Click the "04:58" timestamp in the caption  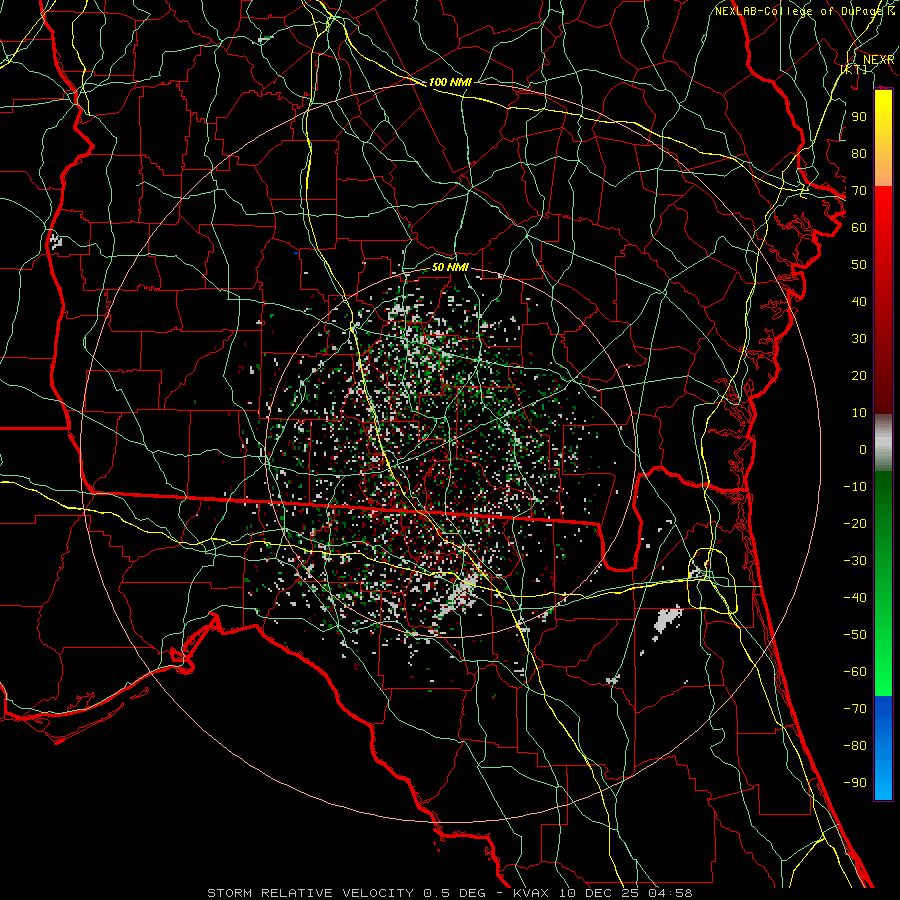[x=670, y=893]
